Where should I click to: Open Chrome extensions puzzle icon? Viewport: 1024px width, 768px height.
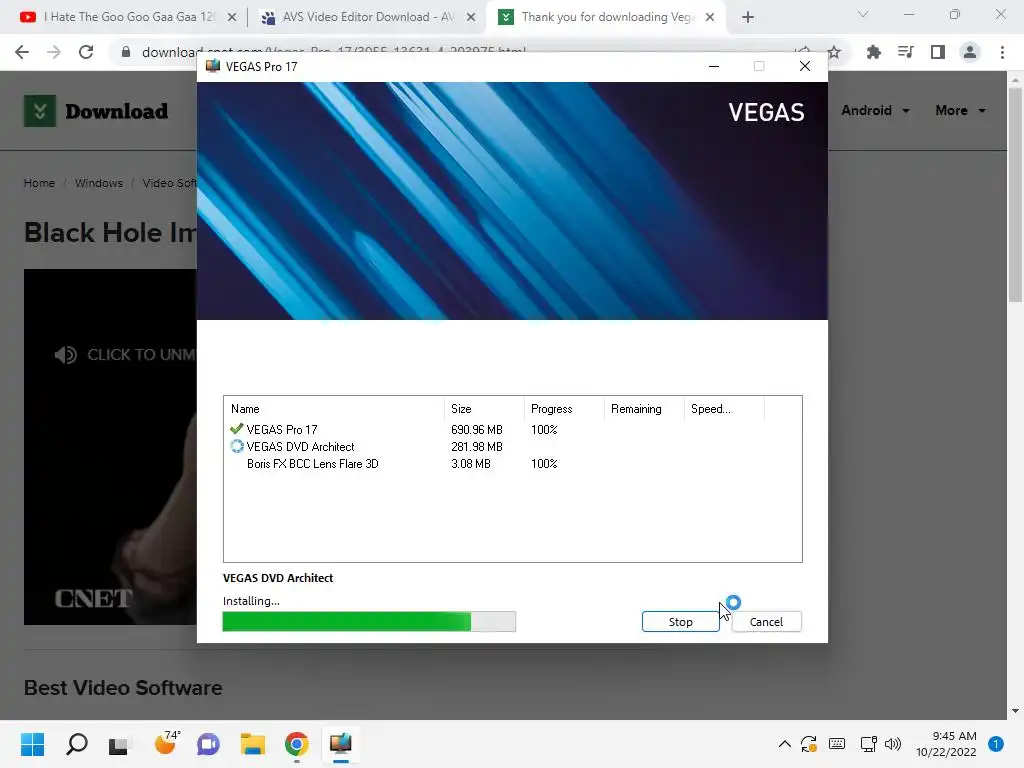coord(874,52)
